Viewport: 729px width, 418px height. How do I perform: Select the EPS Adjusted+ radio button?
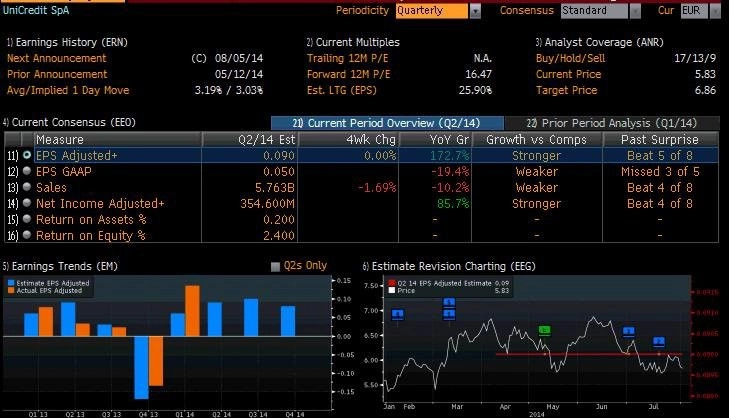pos(27,155)
